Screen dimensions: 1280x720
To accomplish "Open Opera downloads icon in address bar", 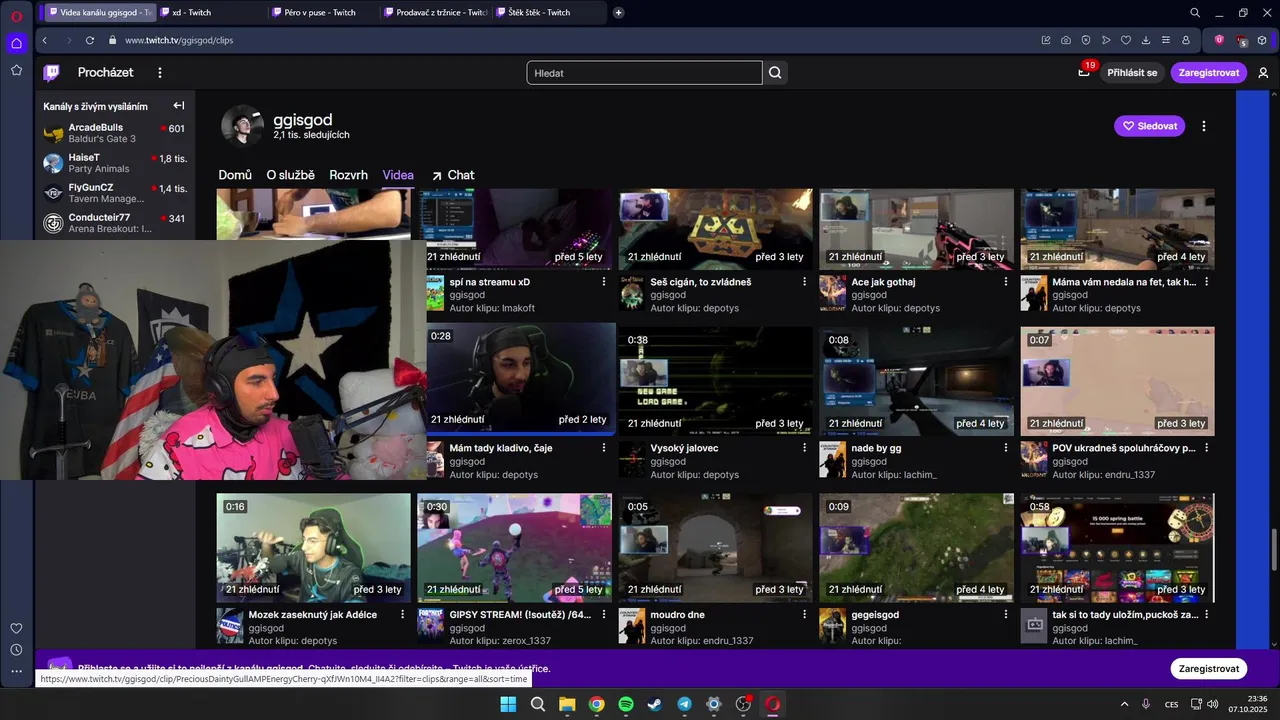I will coord(1146,40).
